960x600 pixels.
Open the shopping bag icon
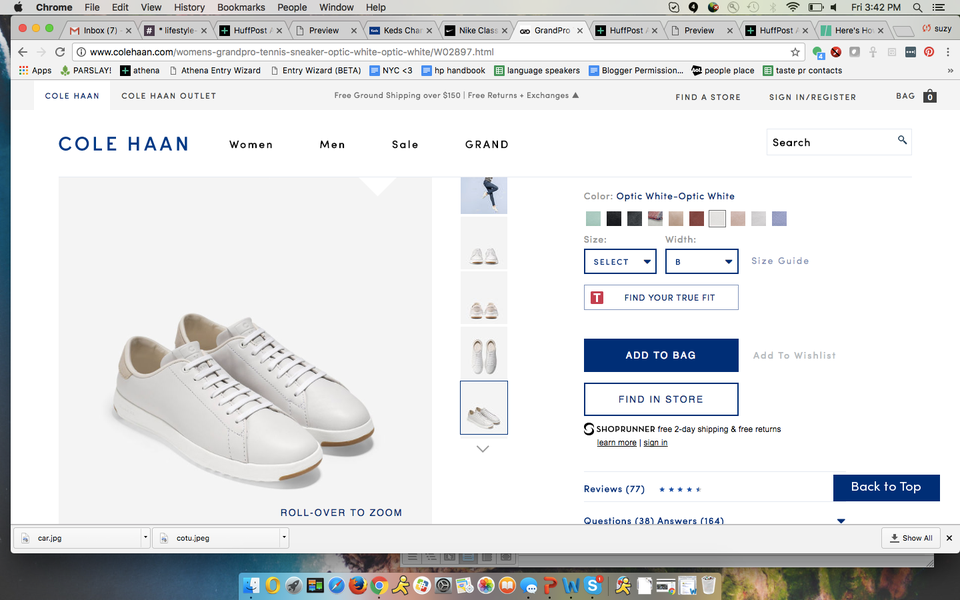(x=930, y=96)
